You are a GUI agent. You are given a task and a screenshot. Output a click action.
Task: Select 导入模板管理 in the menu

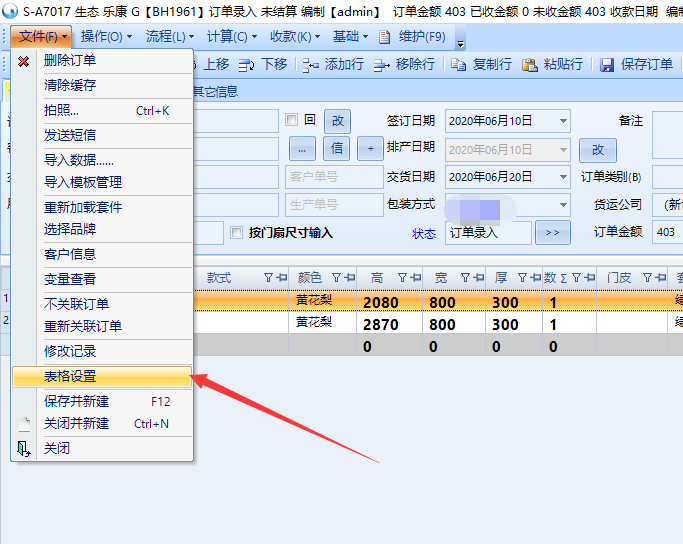pyautogui.click(x=83, y=182)
